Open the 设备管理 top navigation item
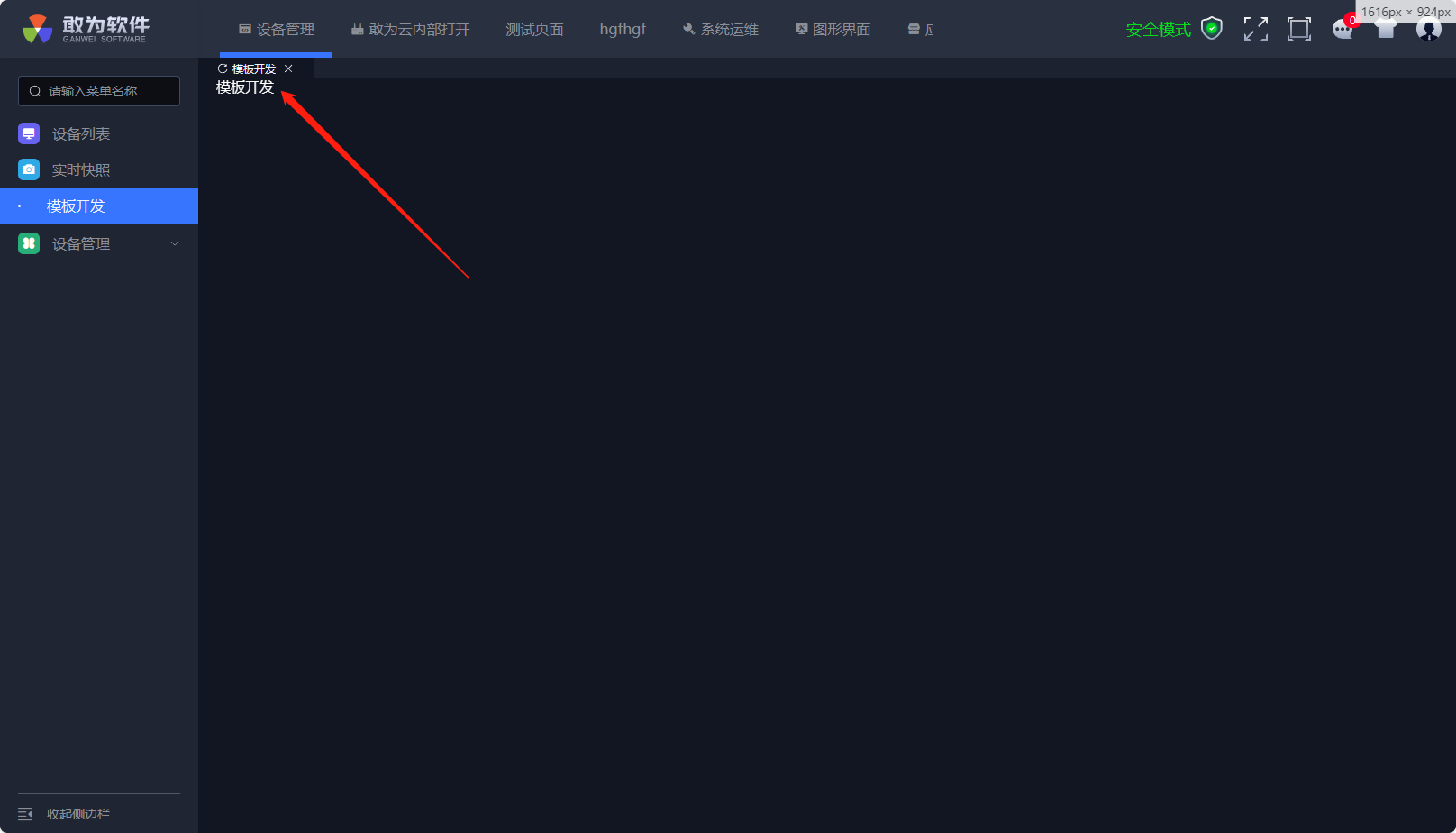The width and height of the screenshot is (1456, 833). click(276, 30)
